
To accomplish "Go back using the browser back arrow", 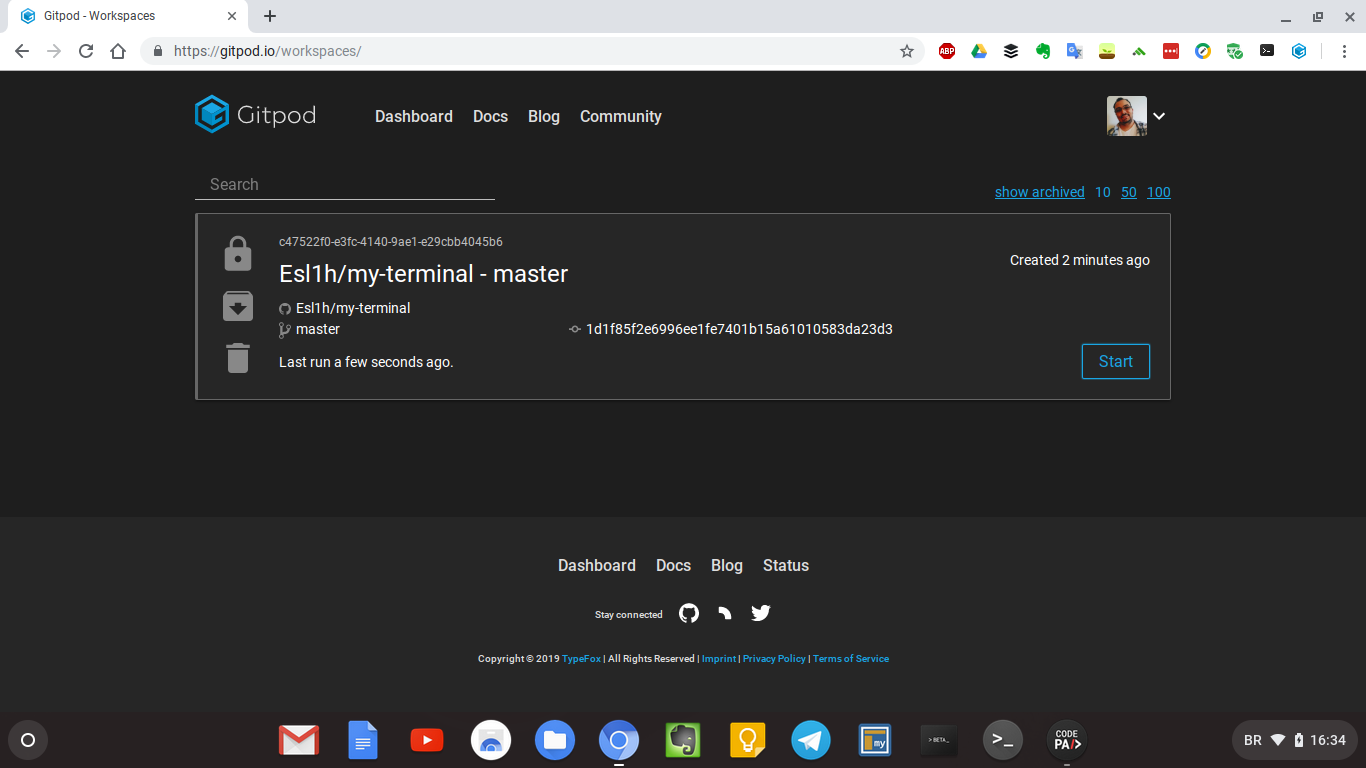I will pyautogui.click(x=22, y=51).
